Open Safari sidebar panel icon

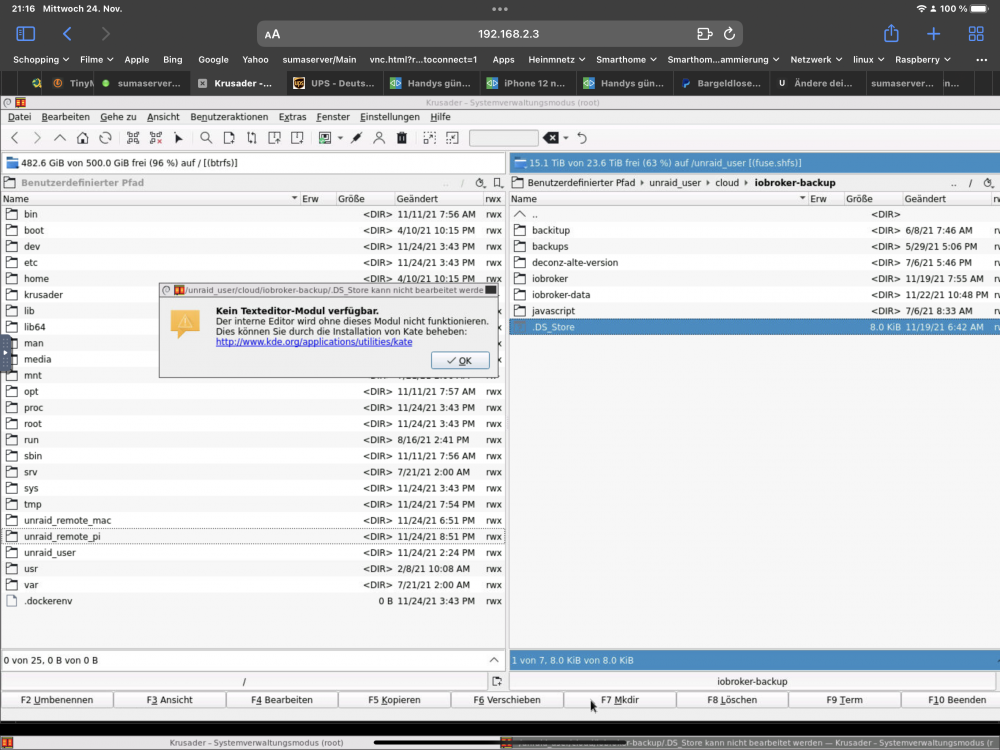tap(26, 34)
